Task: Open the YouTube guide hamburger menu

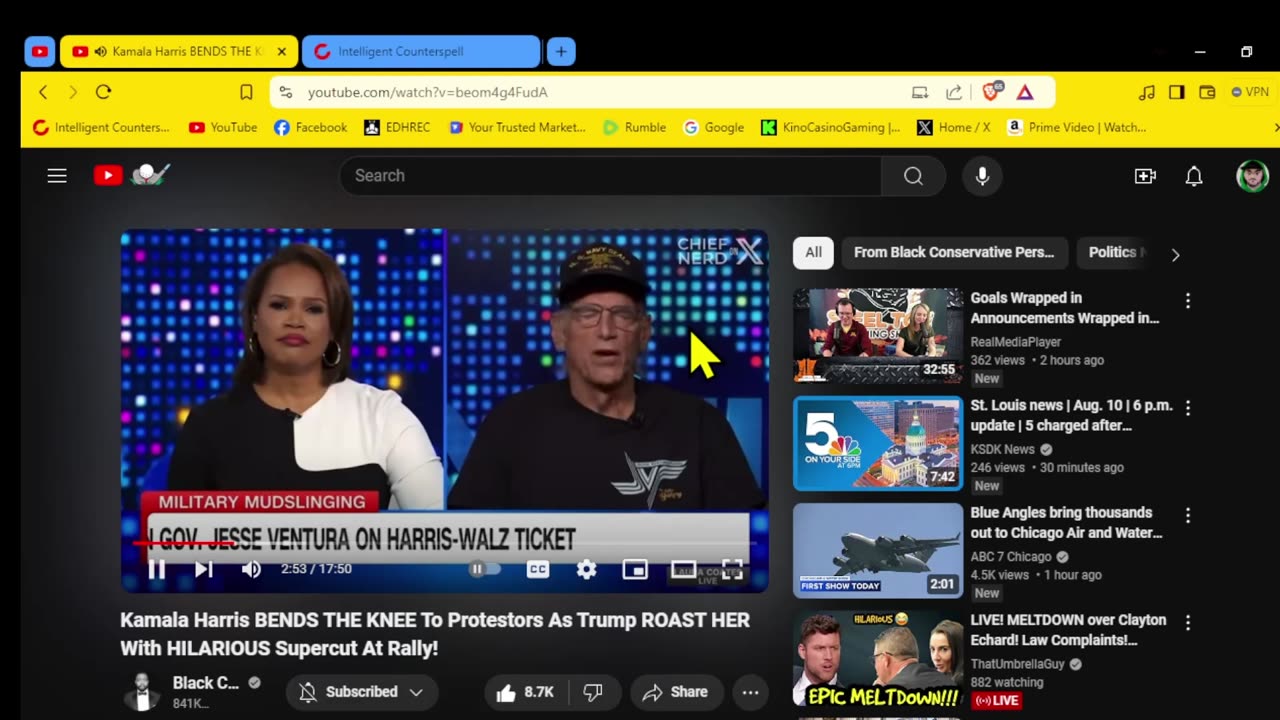Action: (x=57, y=176)
